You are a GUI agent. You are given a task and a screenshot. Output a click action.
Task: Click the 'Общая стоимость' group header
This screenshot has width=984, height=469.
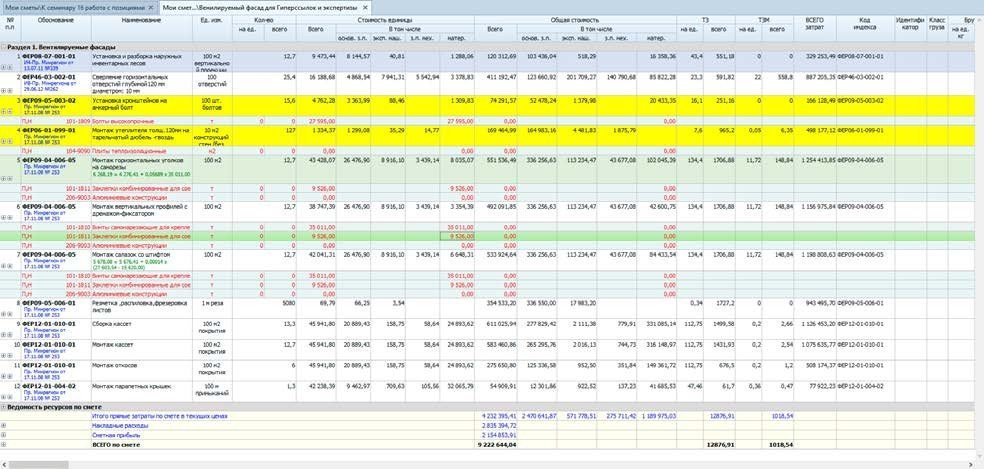(574, 20)
